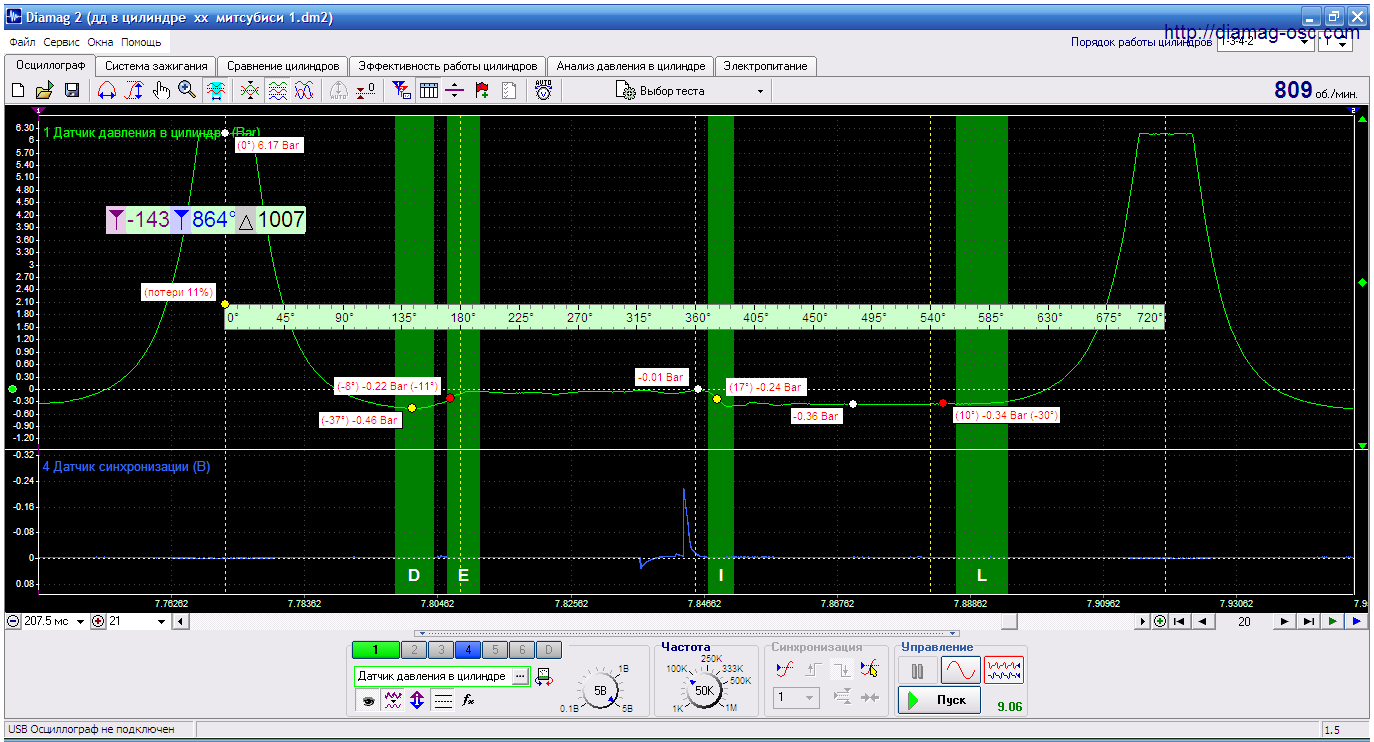Open the 'Сервис' menu
This screenshot has height=742, width=1374.
pyautogui.click(x=62, y=43)
